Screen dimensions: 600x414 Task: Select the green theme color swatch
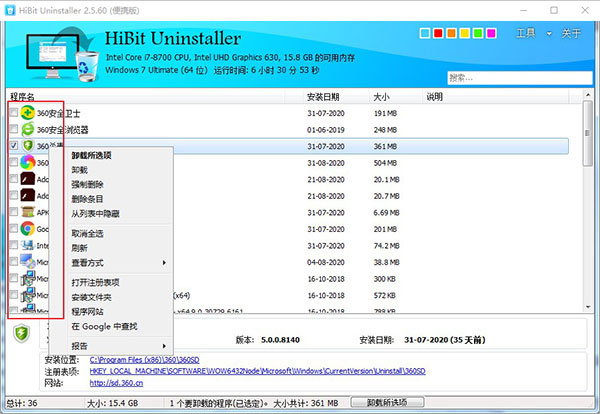(x=478, y=33)
